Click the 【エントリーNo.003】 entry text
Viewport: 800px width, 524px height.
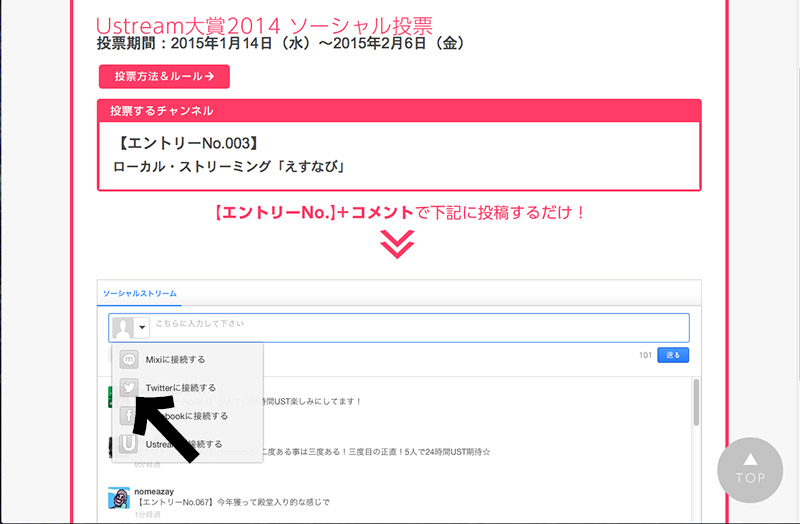tap(187, 143)
